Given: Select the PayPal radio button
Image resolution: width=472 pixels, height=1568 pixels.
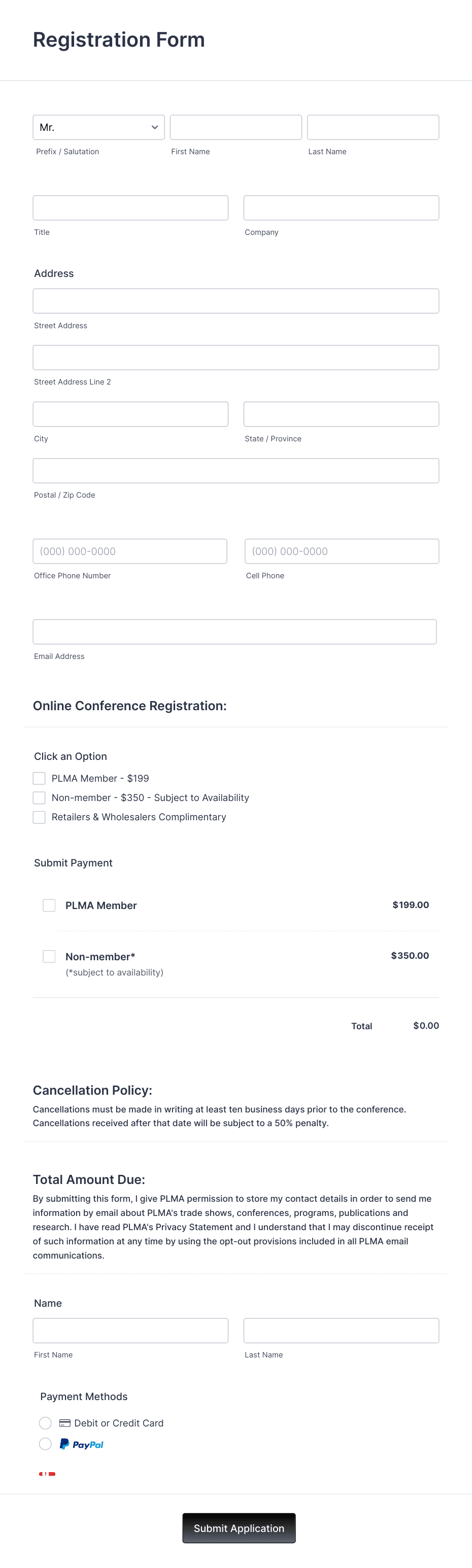Looking at the screenshot, I should (45, 1443).
